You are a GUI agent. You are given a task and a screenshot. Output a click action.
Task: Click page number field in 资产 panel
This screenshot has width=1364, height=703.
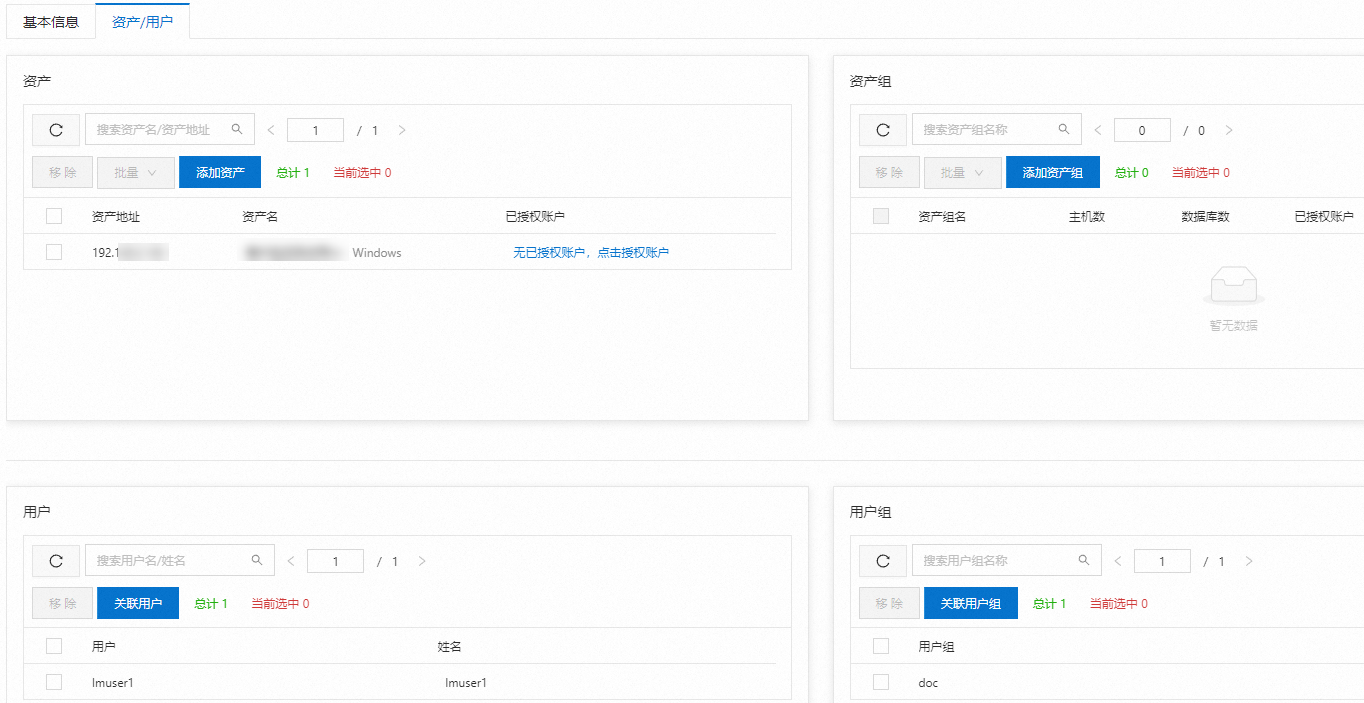coord(315,130)
